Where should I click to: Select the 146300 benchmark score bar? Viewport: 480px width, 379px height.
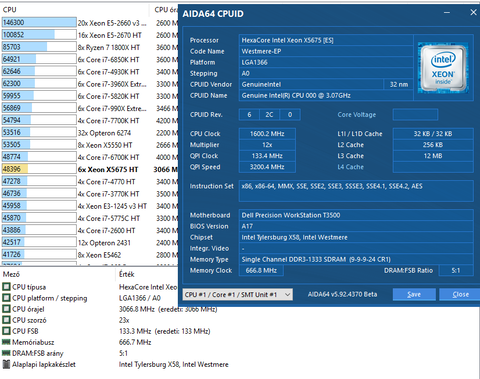(x=39, y=22)
